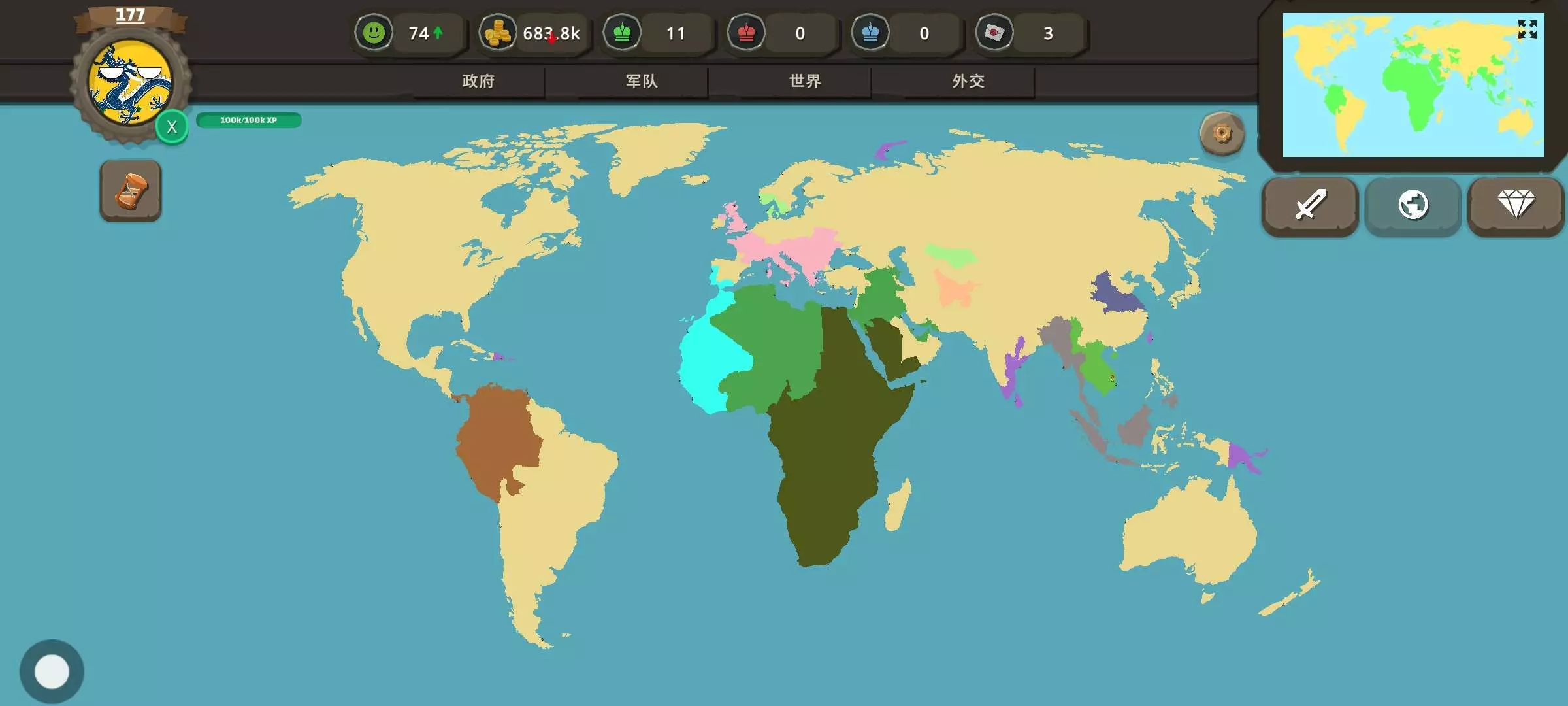
Task: Click the red crown counter icon
Action: [746, 33]
